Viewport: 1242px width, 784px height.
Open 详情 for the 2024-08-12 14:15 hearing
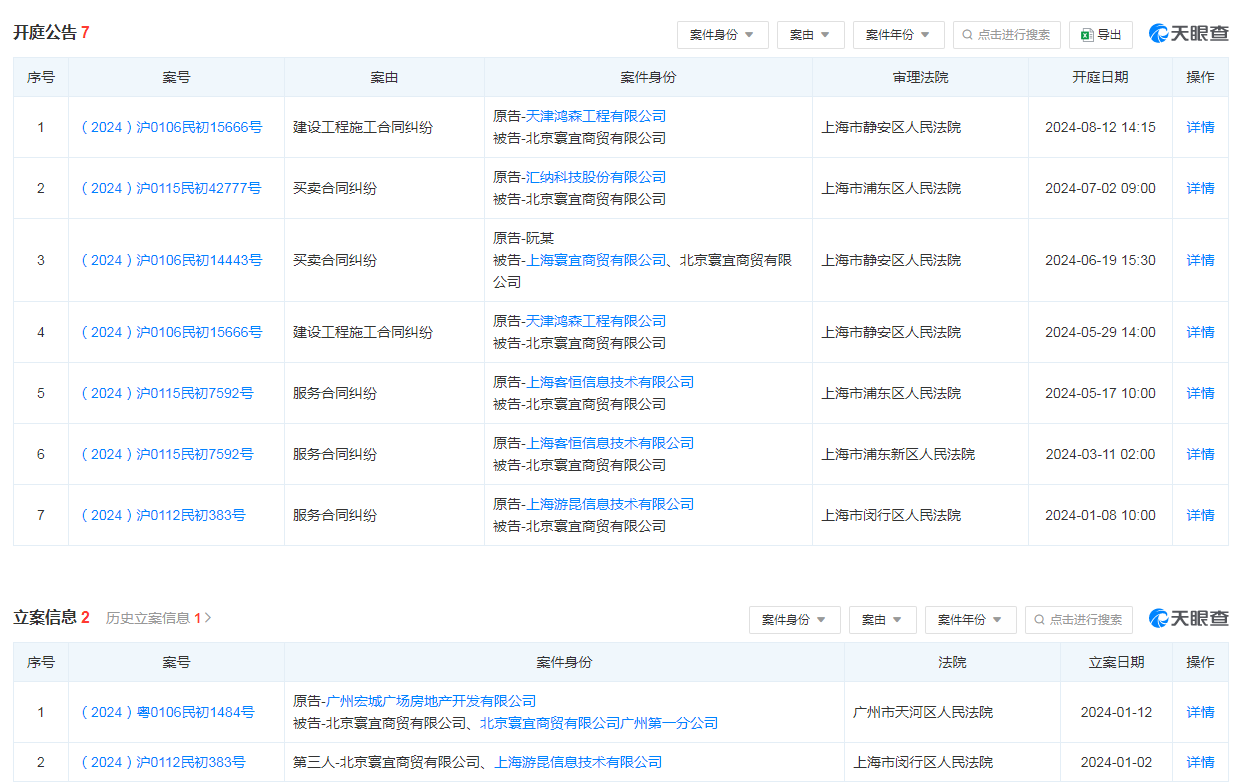[x=1200, y=127]
